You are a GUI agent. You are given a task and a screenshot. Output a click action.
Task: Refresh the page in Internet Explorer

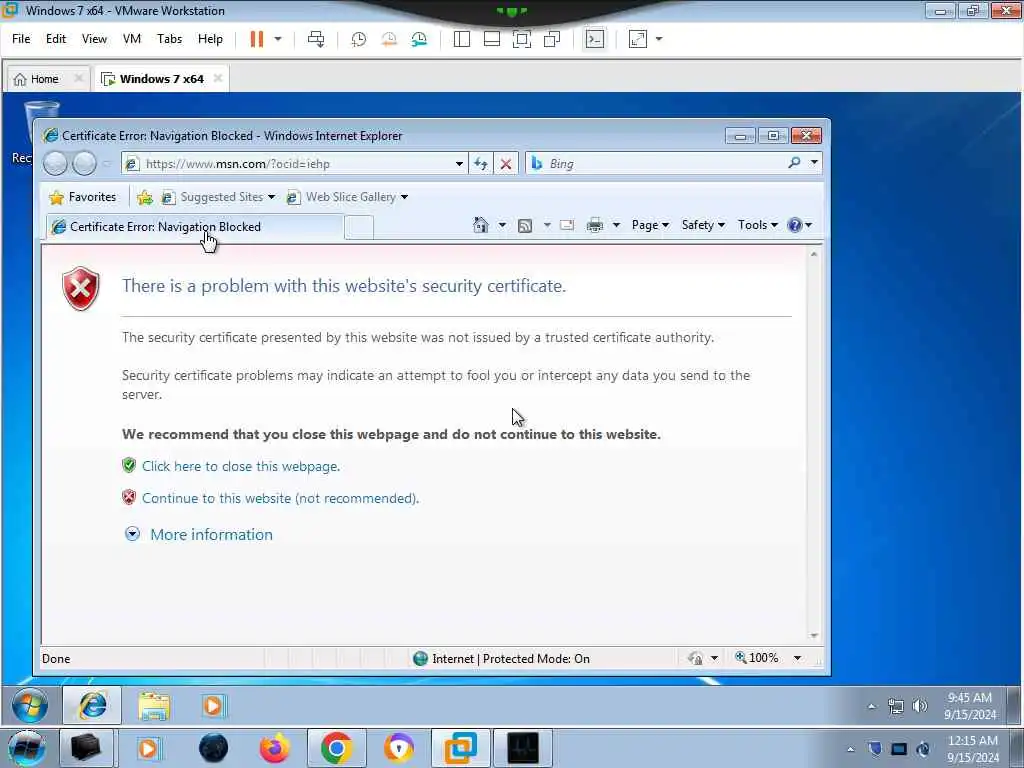pyautogui.click(x=481, y=164)
